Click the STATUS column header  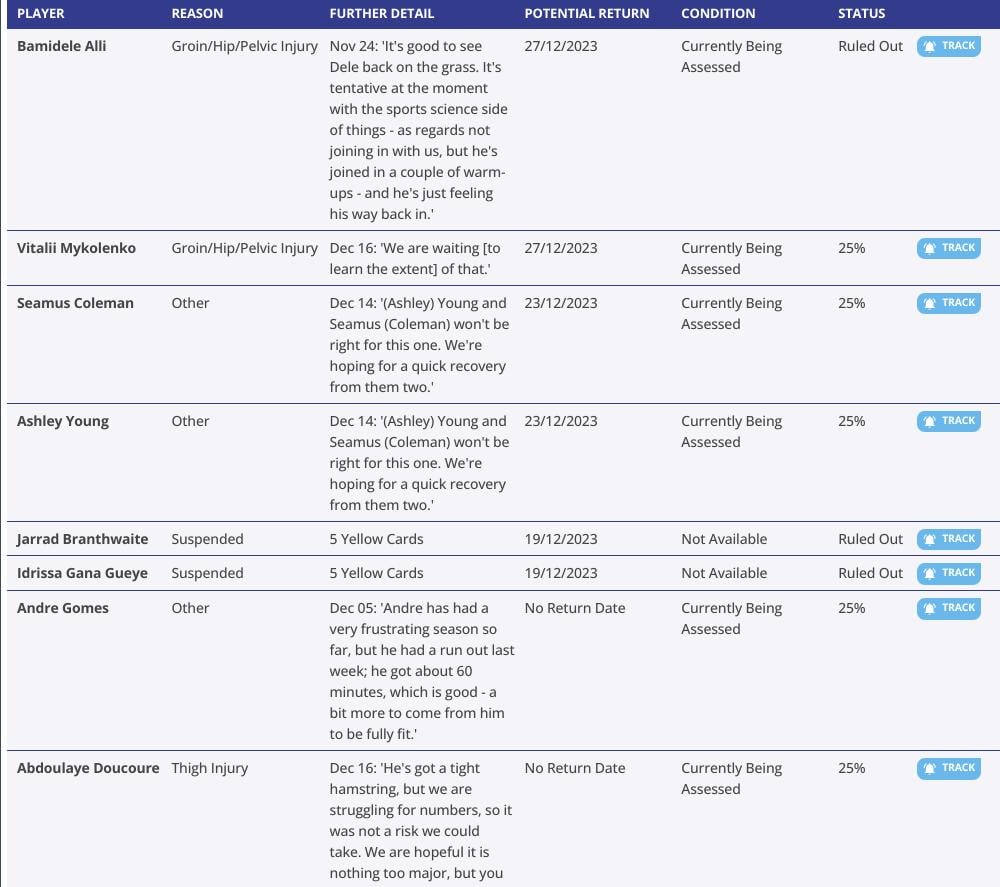pos(862,13)
